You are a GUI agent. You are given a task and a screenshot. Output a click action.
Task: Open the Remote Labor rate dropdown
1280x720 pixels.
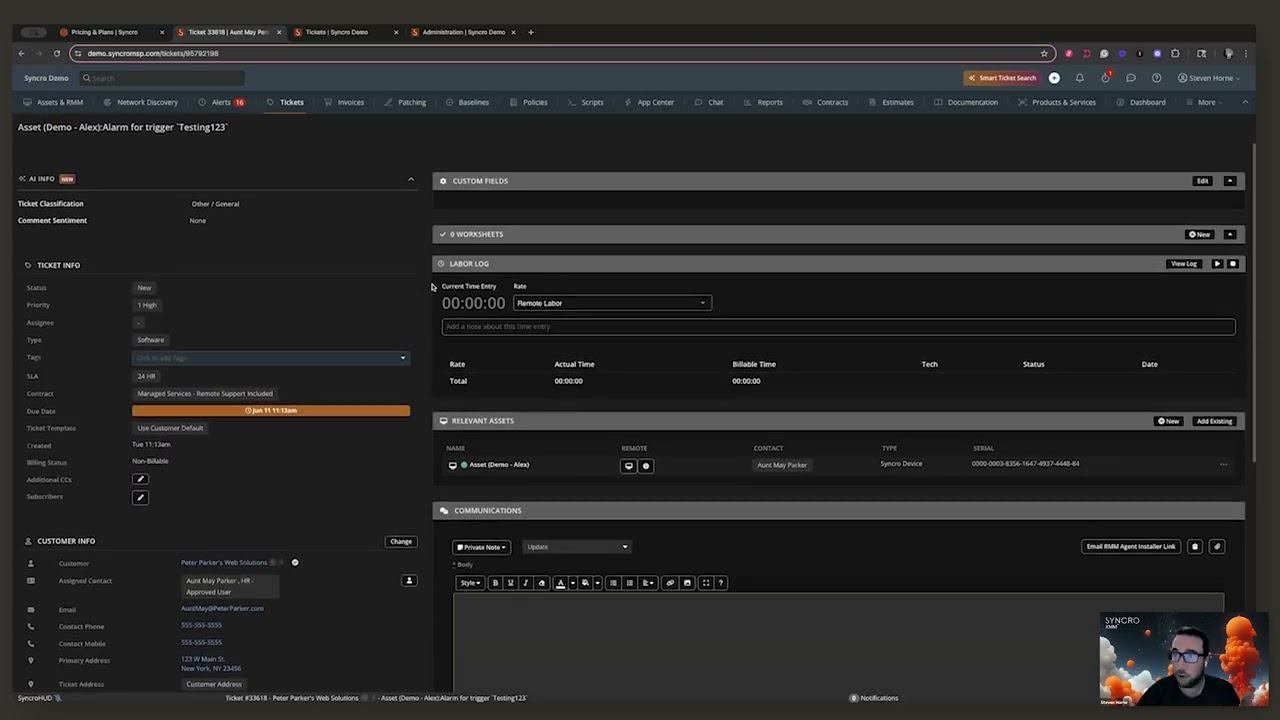pos(612,303)
